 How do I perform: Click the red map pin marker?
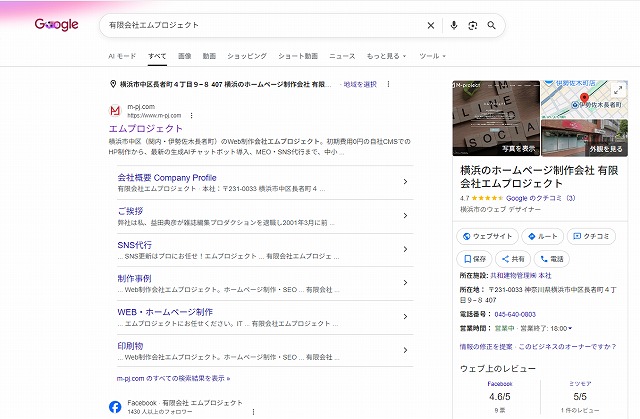[584, 98]
